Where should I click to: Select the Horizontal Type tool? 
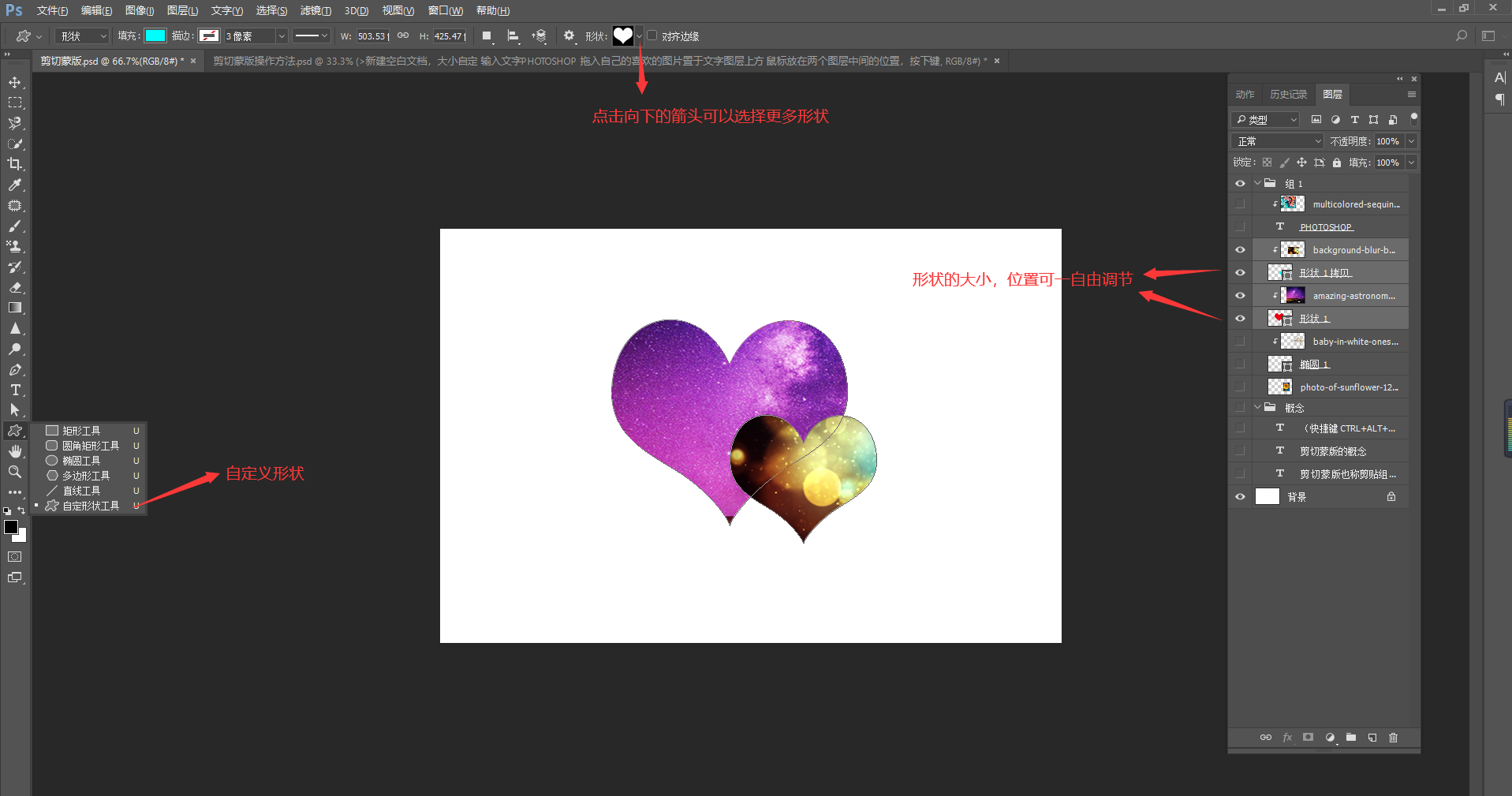coord(15,390)
